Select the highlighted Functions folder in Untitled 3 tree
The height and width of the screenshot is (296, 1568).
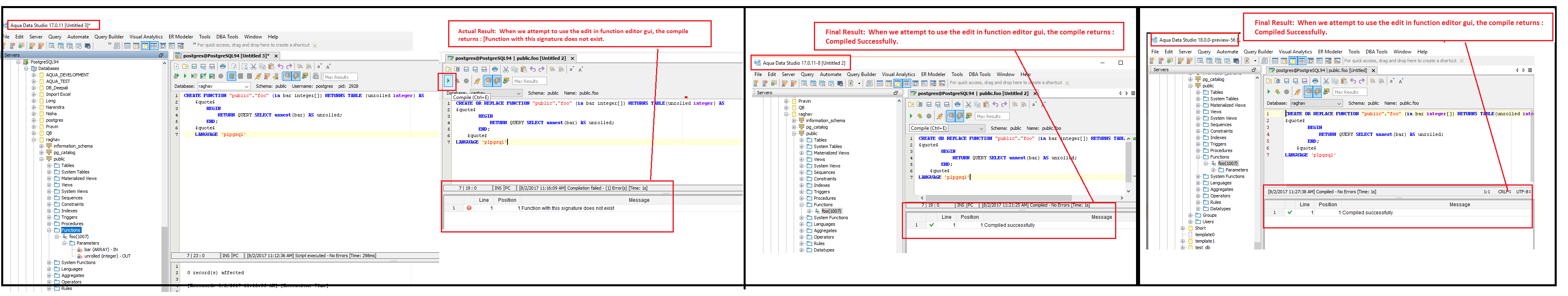point(71,231)
